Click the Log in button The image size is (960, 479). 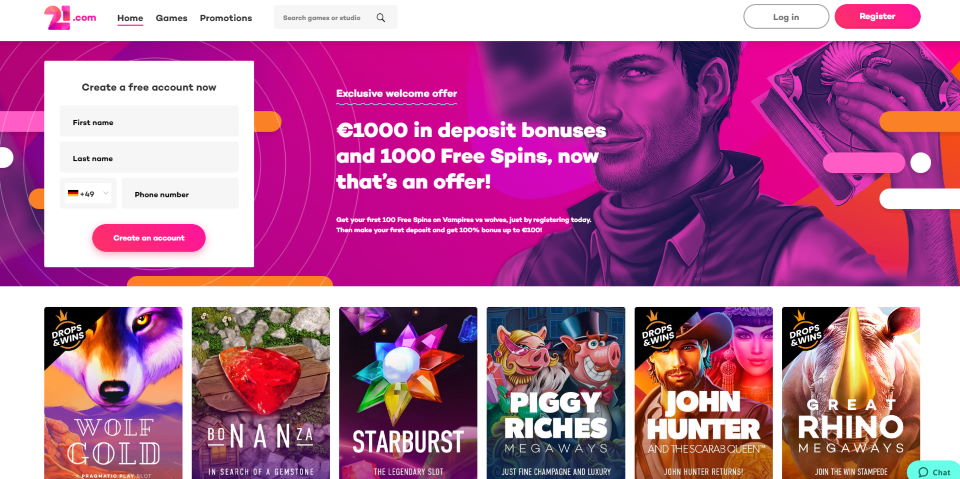(x=786, y=17)
